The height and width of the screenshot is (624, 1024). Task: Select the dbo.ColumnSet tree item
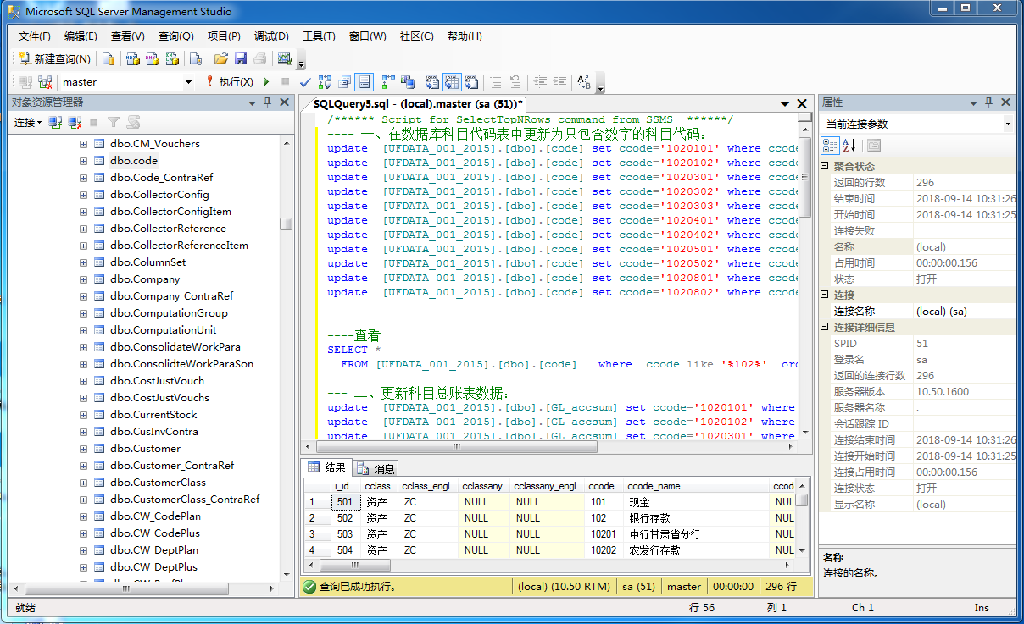(148, 262)
